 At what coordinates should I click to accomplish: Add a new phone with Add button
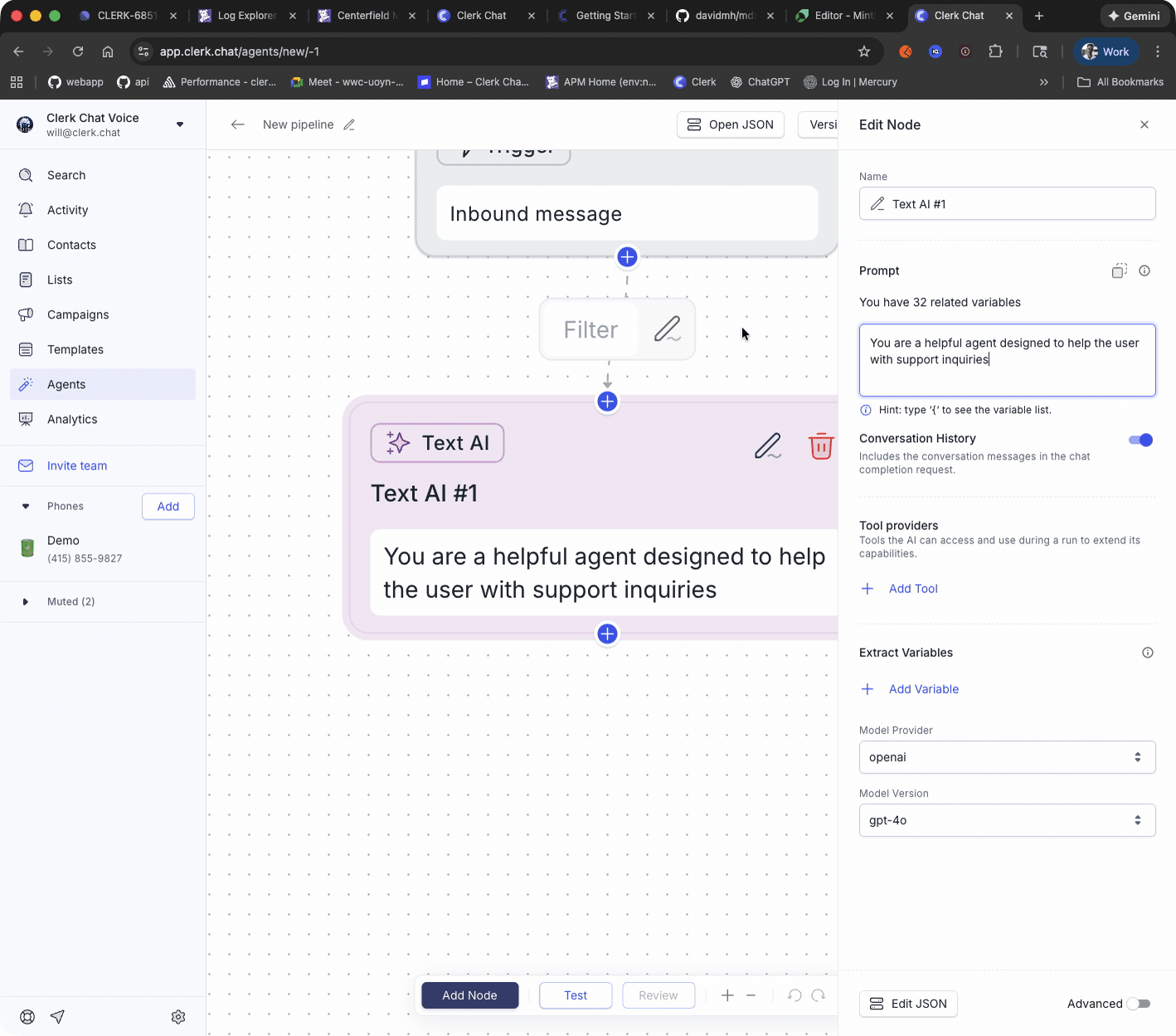[168, 506]
